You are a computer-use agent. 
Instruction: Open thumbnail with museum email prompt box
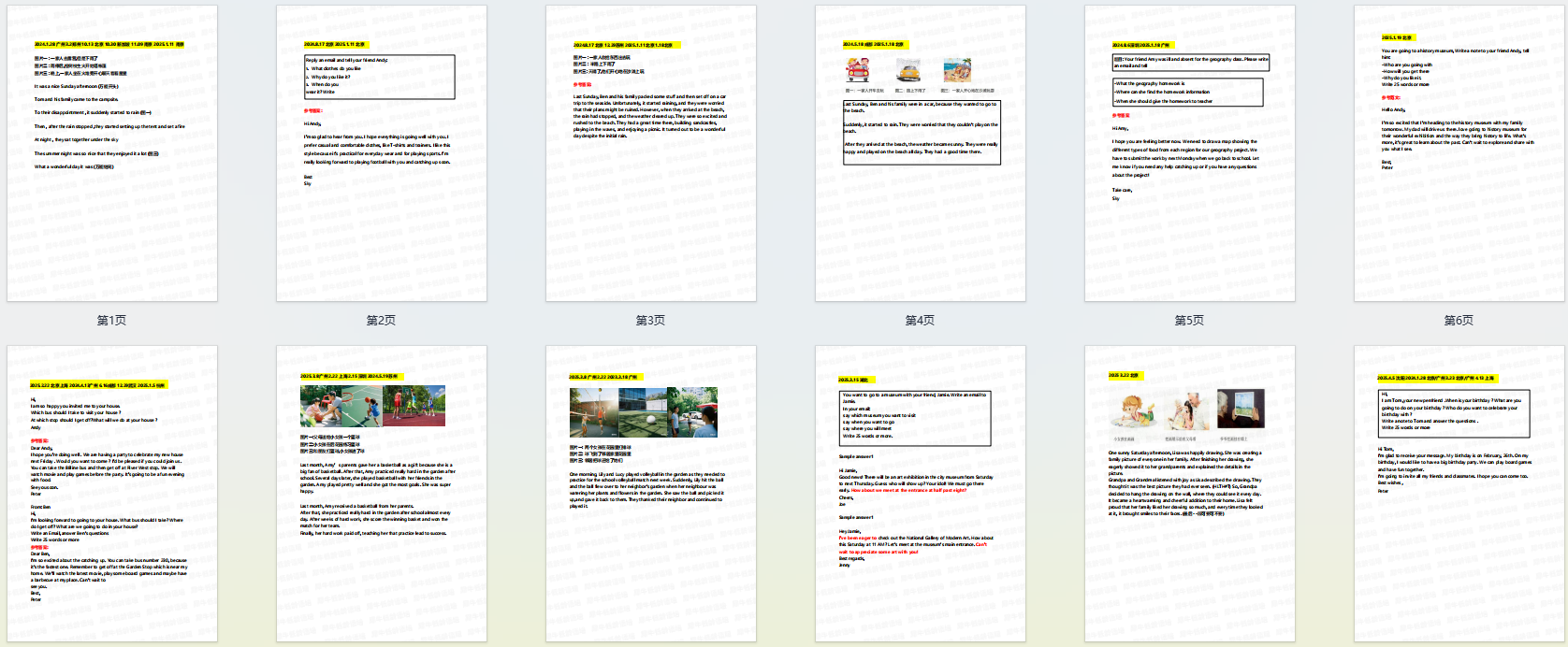(x=921, y=494)
